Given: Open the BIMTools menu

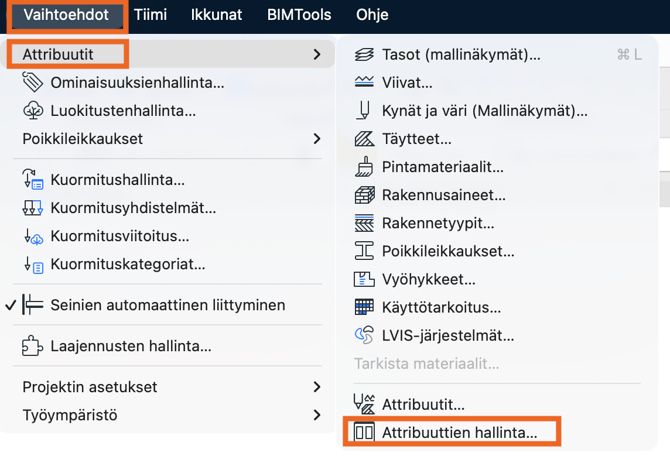Looking at the screenshot, I should click(299, 15).
